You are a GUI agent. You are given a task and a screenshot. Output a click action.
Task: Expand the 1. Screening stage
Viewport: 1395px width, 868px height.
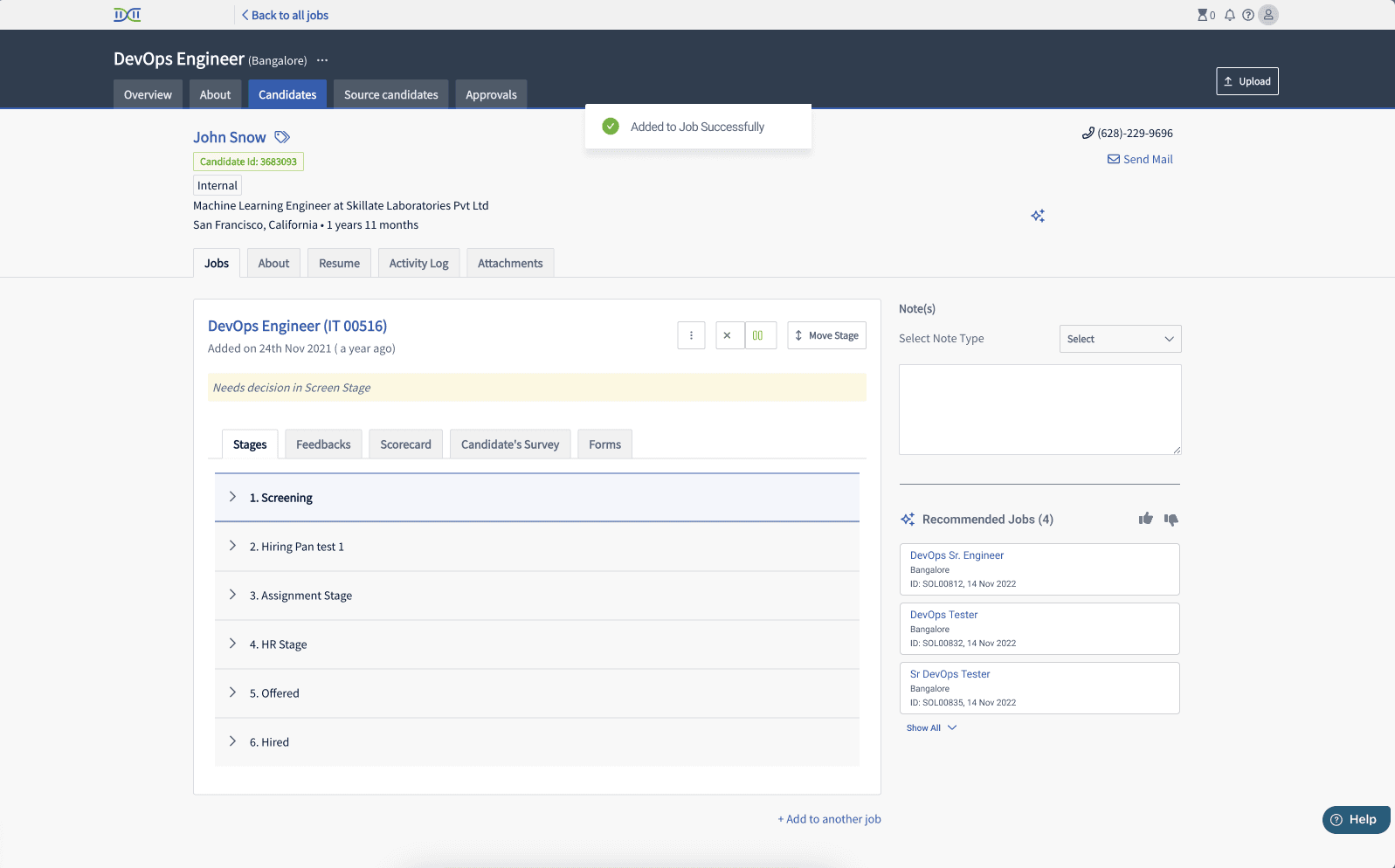(537, 498)
